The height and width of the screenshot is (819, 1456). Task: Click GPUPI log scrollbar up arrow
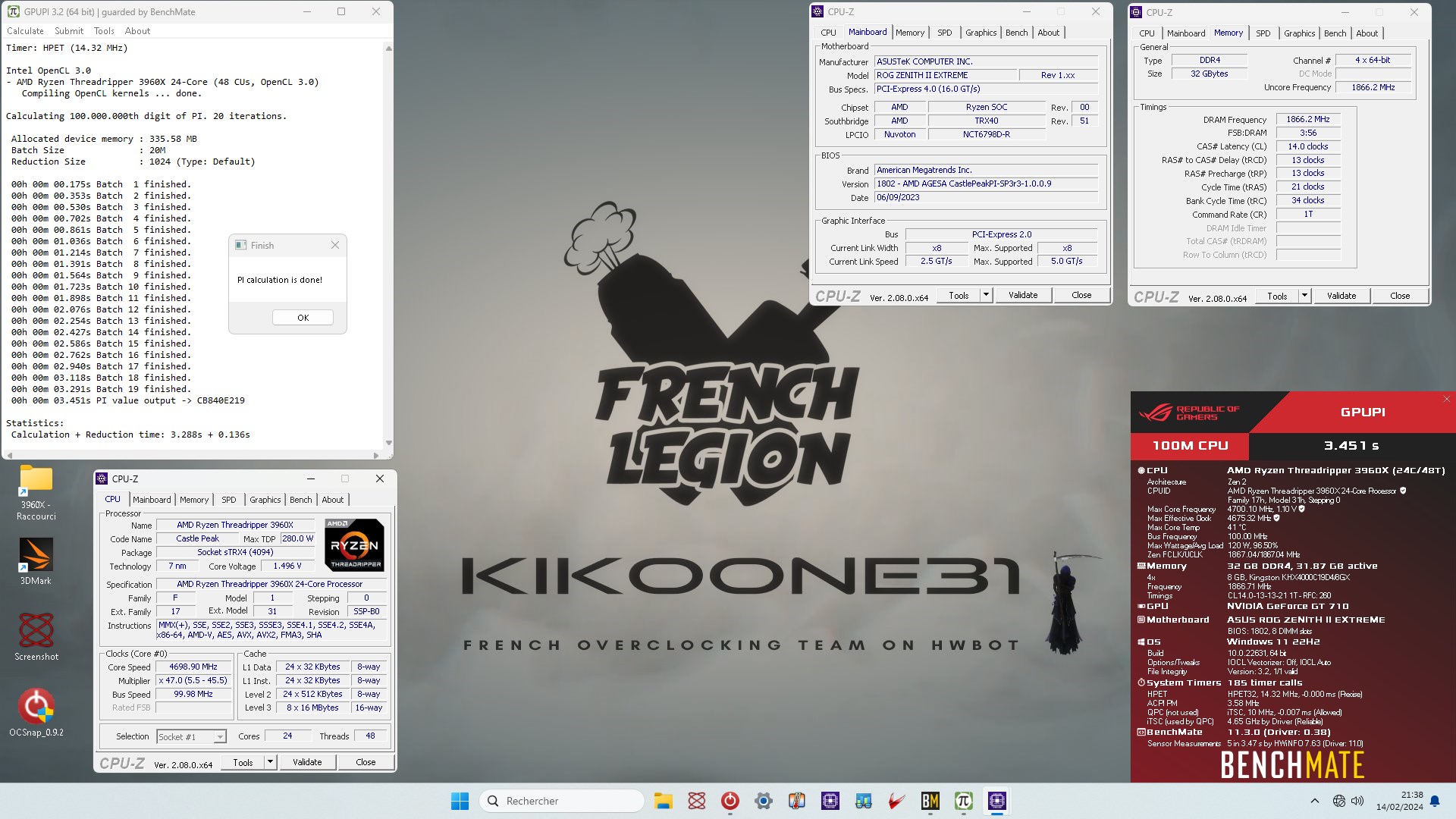388,48
